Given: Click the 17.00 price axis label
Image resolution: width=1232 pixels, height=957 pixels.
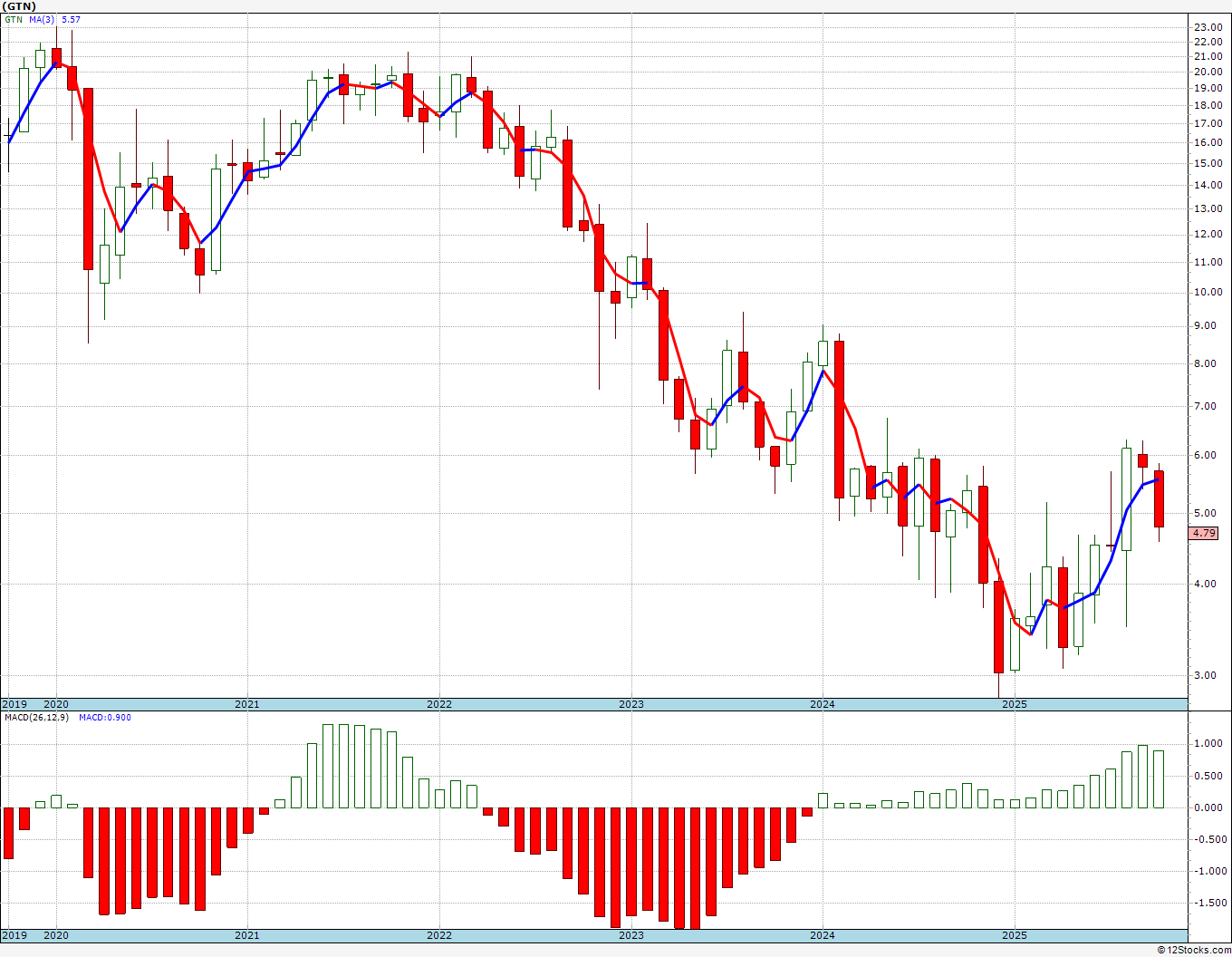Looking at the screenshot, I should pos(1208,123).
